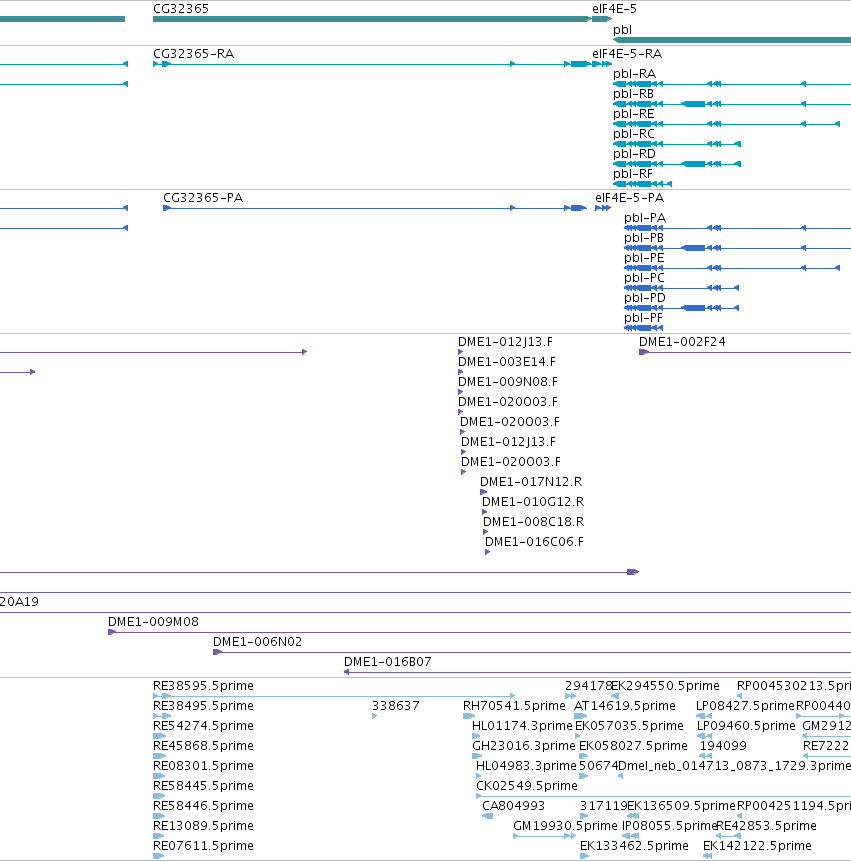Select EST EK136509.5prime label
Viewport: 851px width, 861px height.
click(x=681, y=806)
